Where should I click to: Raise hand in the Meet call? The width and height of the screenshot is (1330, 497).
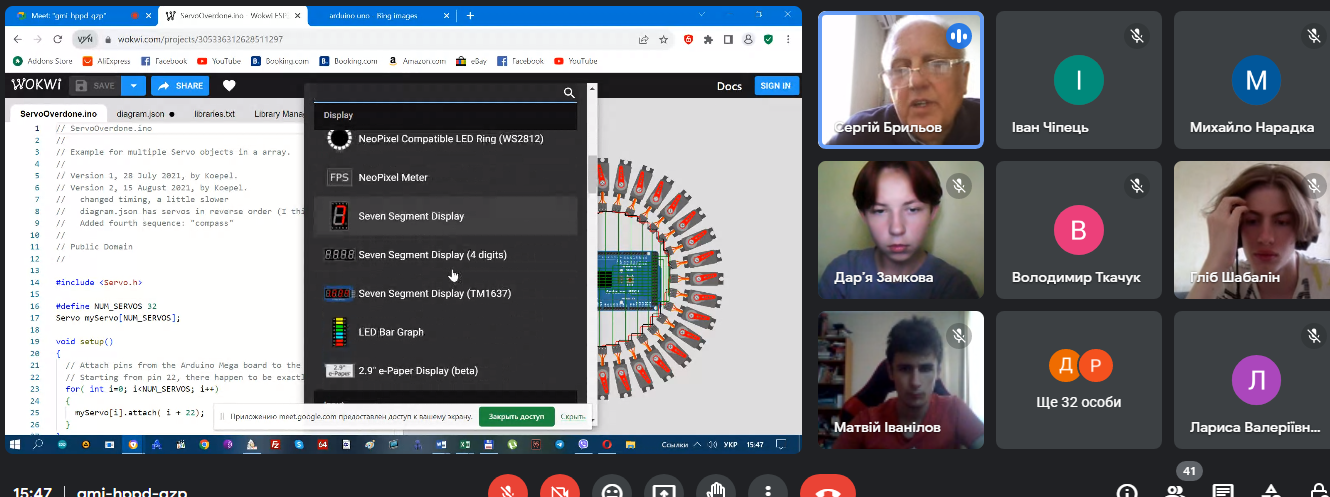tap(716, 490)
